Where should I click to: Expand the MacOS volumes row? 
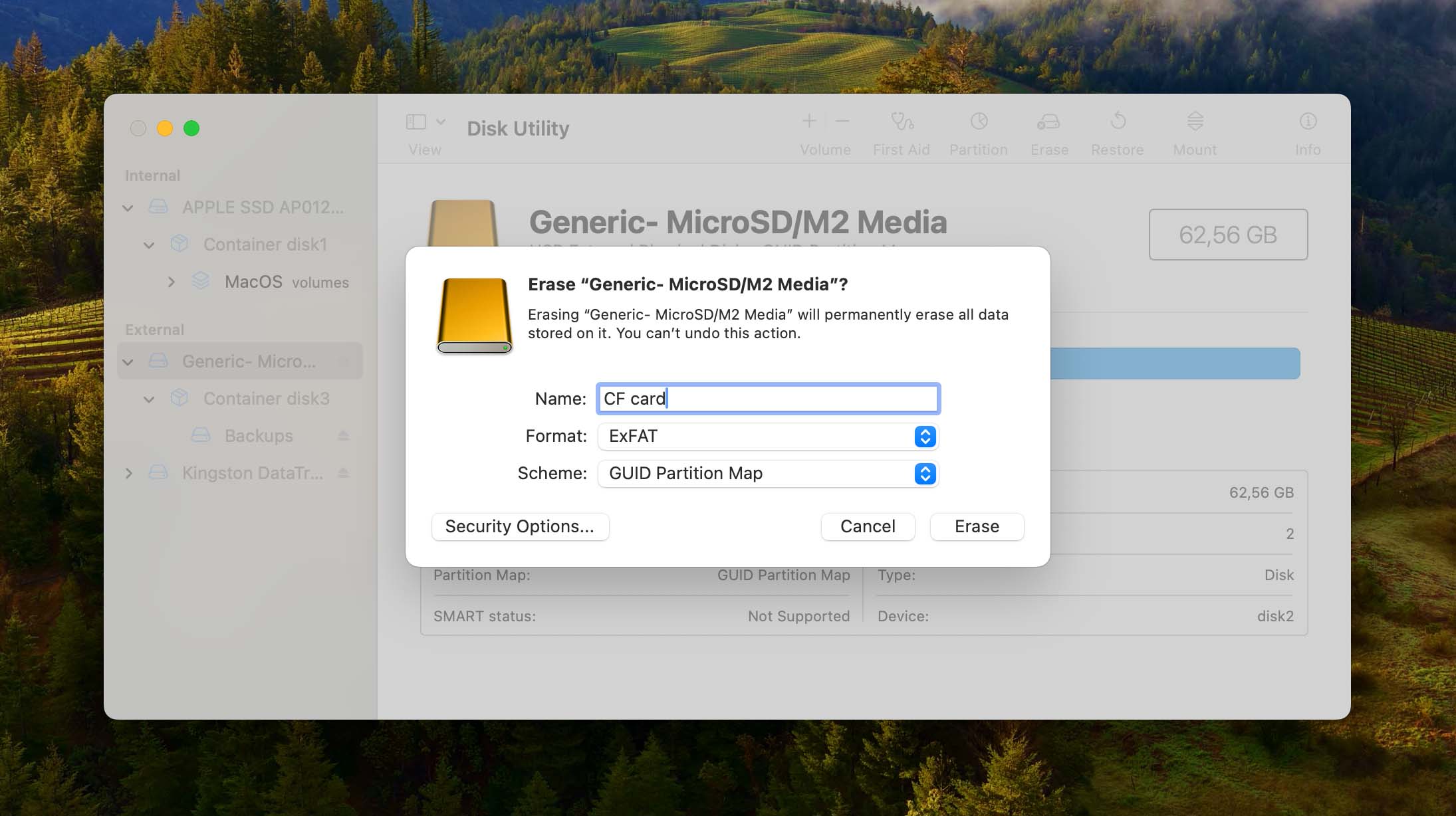pos(171,282)
